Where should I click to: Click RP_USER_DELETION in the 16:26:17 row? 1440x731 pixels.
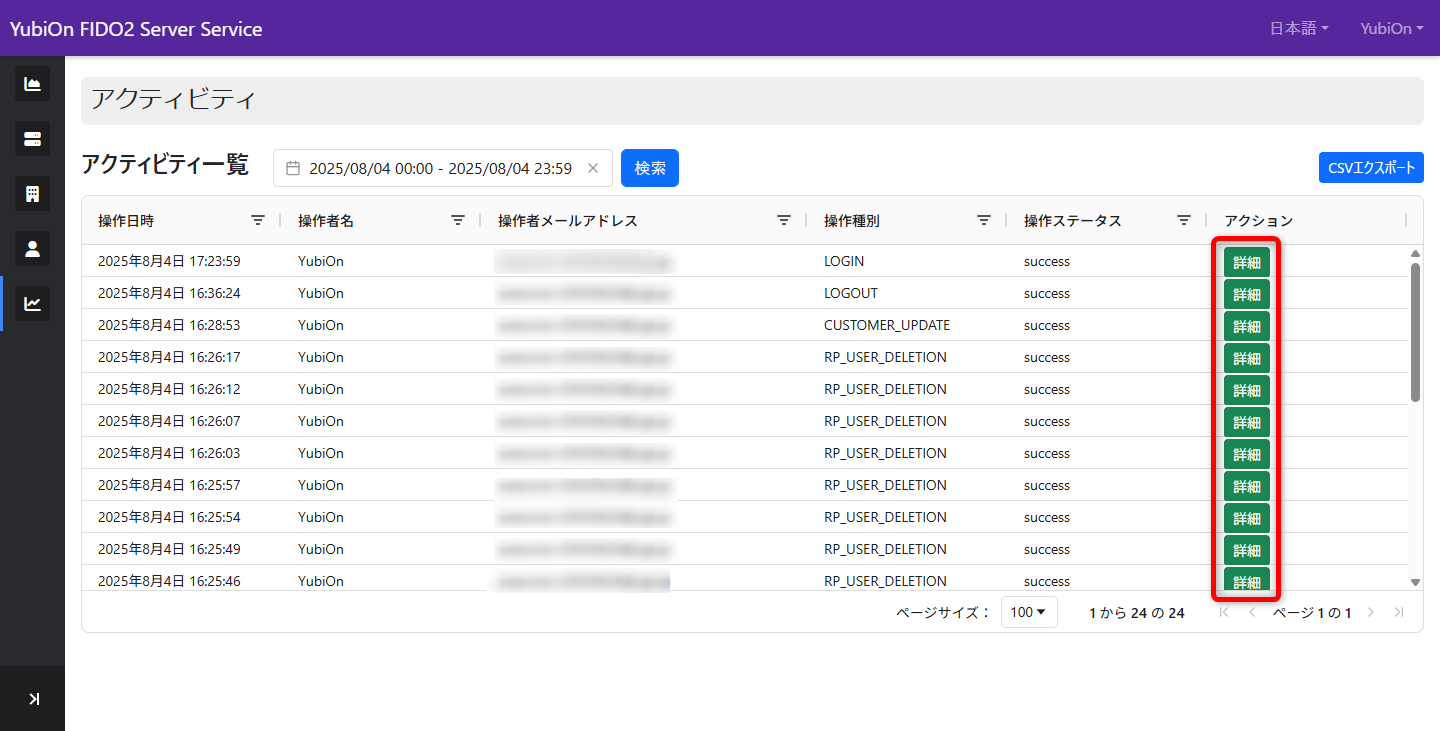coord(885,357)
